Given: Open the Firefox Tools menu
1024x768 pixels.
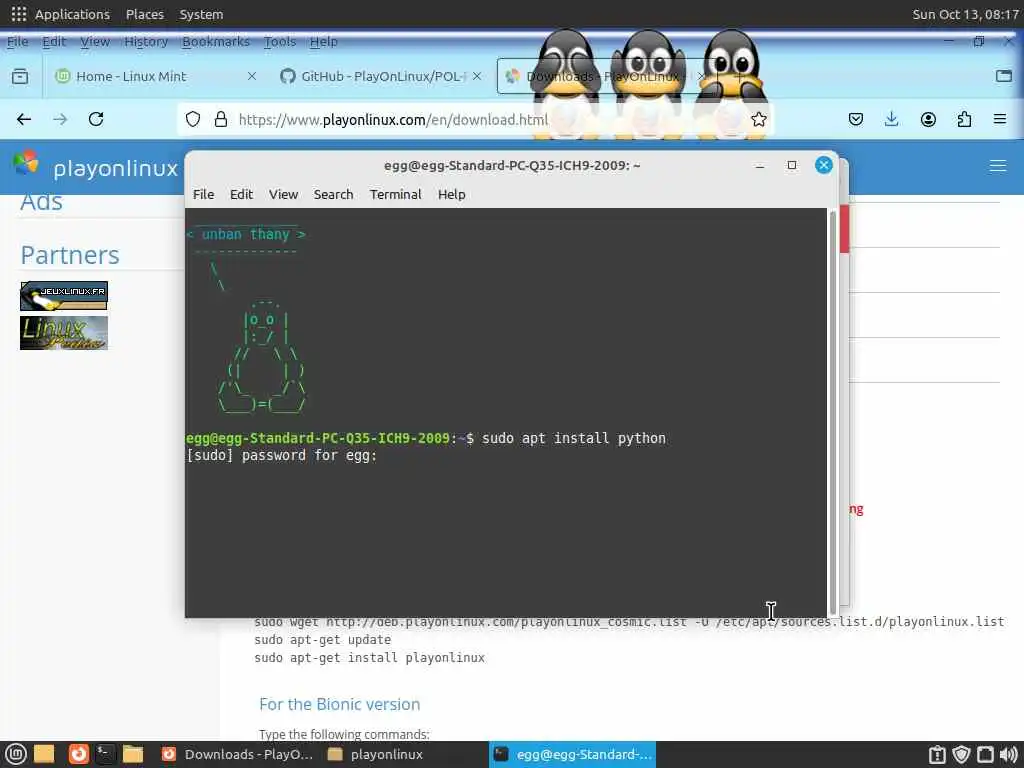Looking at the screenshot, I should 280,42.
